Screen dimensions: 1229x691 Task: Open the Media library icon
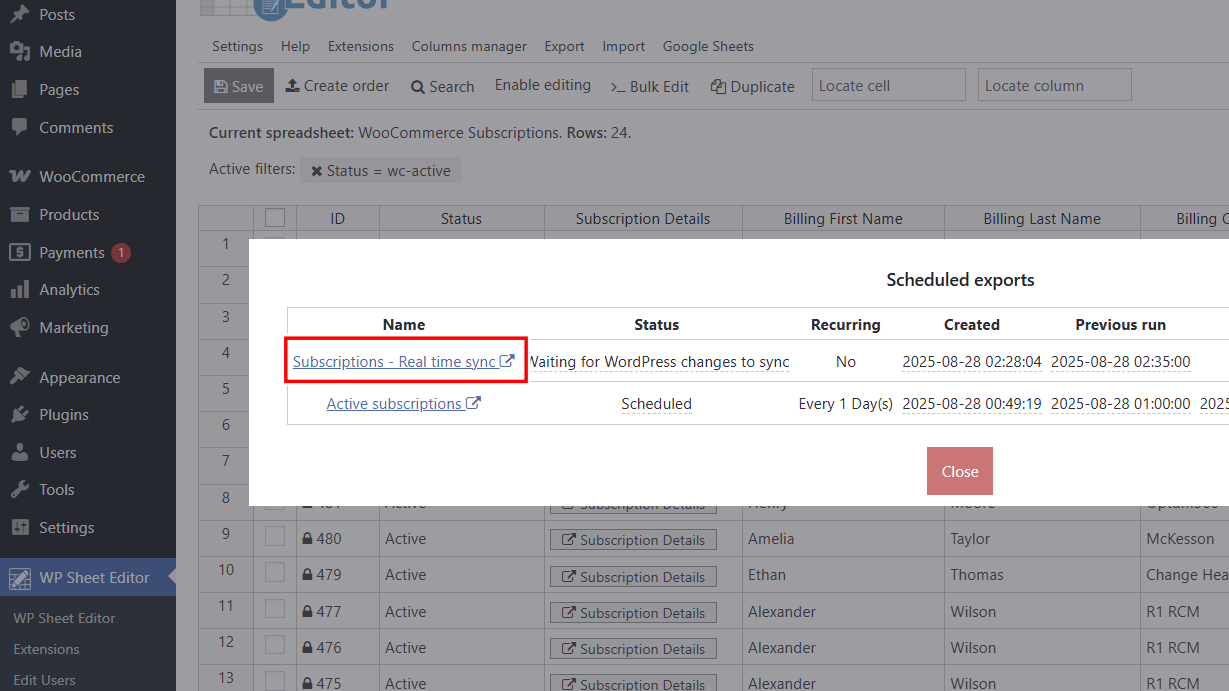point(19,52)
